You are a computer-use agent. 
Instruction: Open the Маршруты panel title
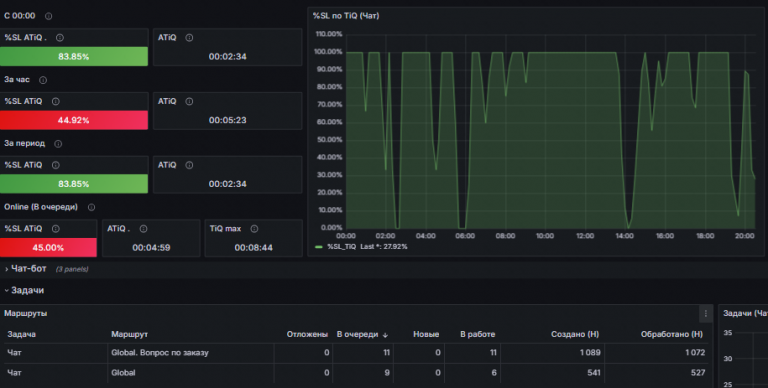pyautogui.click(x=25, y=313)
